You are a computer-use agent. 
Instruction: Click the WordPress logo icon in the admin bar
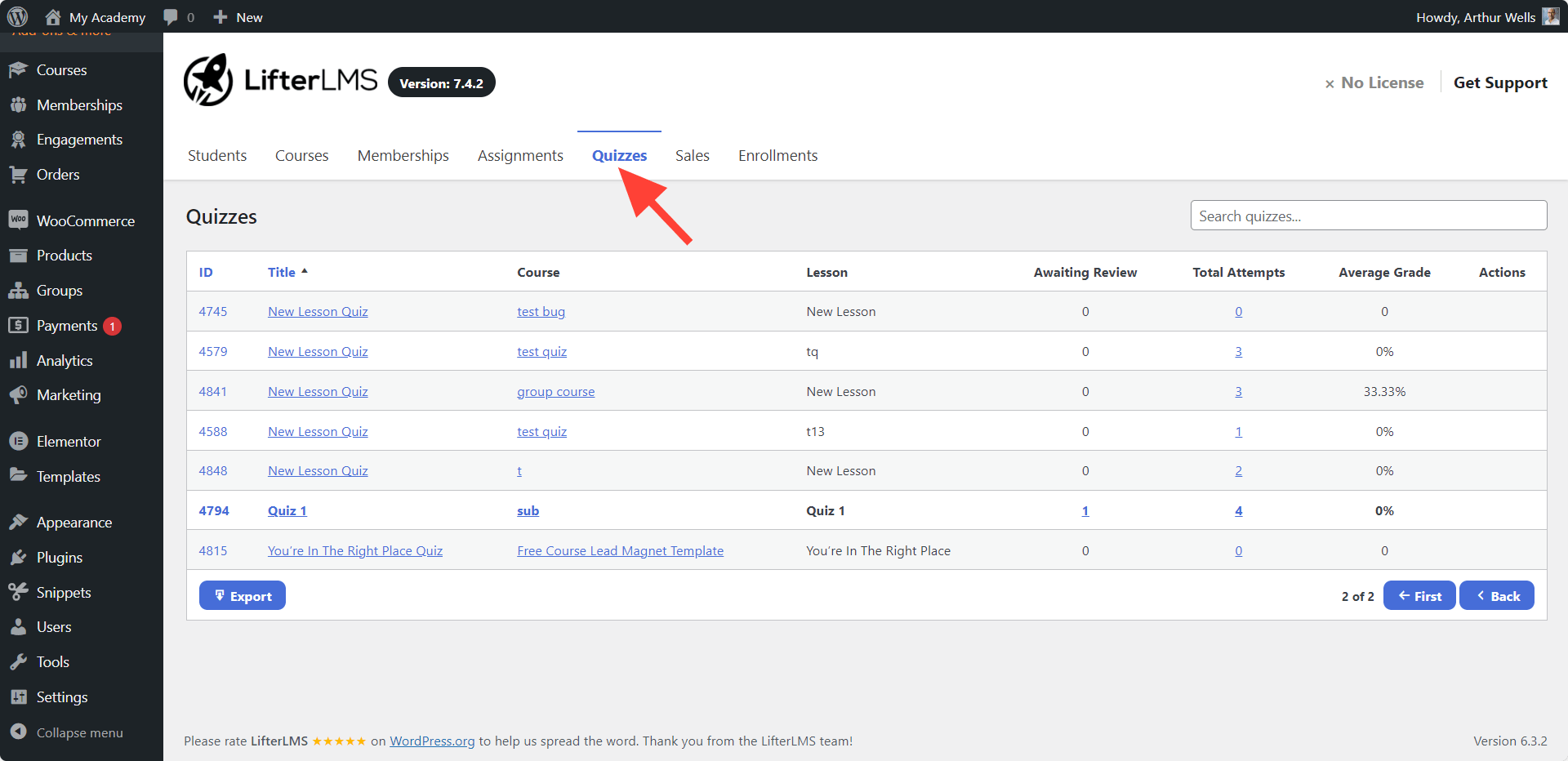(17, 16)
